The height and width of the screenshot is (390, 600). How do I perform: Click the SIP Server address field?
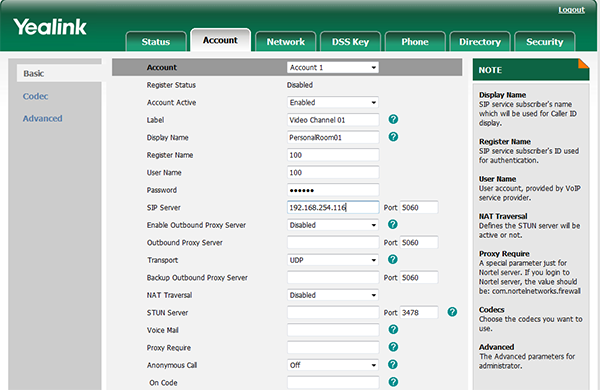click(x=333, y=207)
